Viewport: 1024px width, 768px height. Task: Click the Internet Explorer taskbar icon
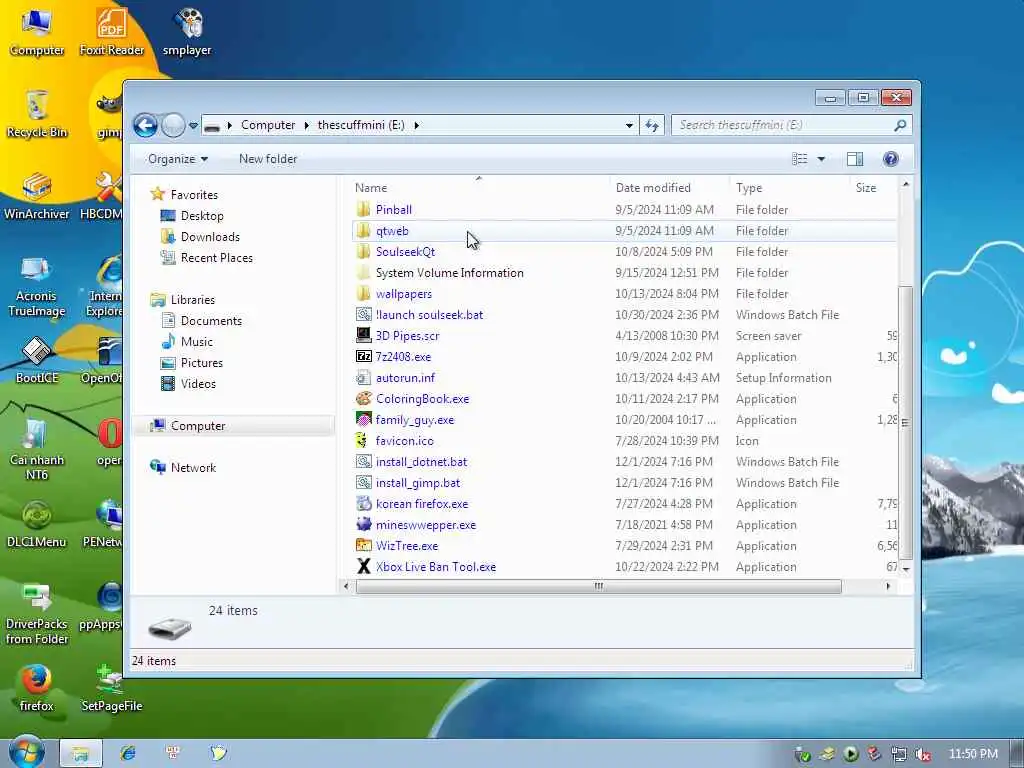[x=128, y=753]
